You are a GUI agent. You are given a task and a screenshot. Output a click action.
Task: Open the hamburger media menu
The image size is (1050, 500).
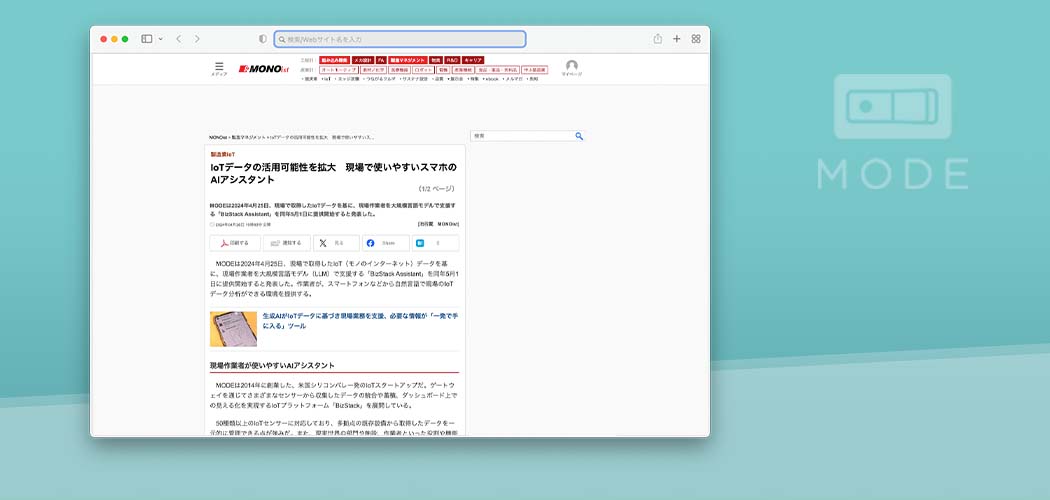[219, 67]
